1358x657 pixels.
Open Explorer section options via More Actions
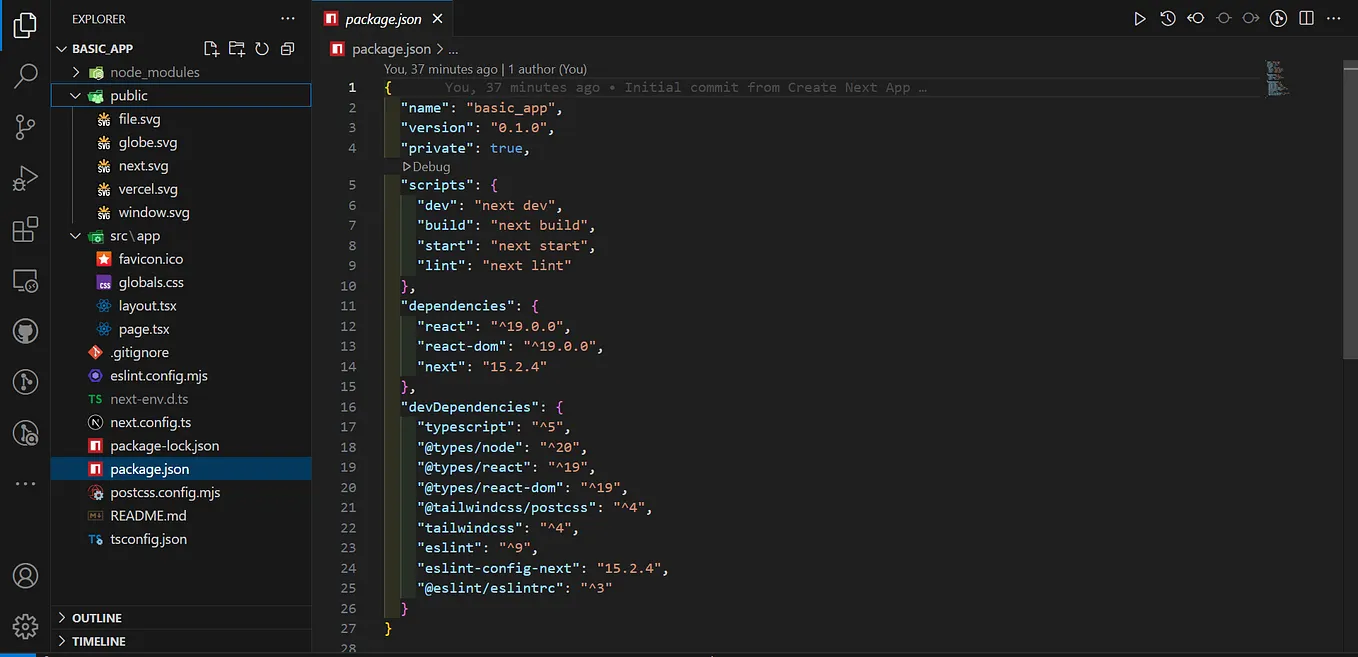pyautogui.click(x=288, y=17)
